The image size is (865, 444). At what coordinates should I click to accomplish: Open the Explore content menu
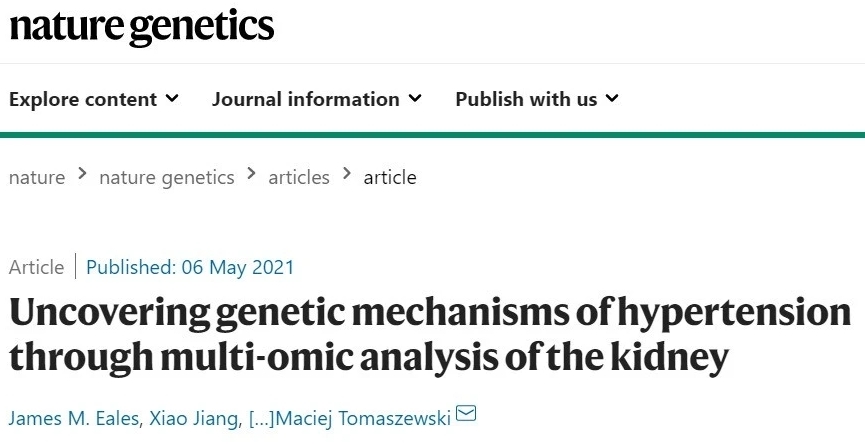click(x=94, y=99)
